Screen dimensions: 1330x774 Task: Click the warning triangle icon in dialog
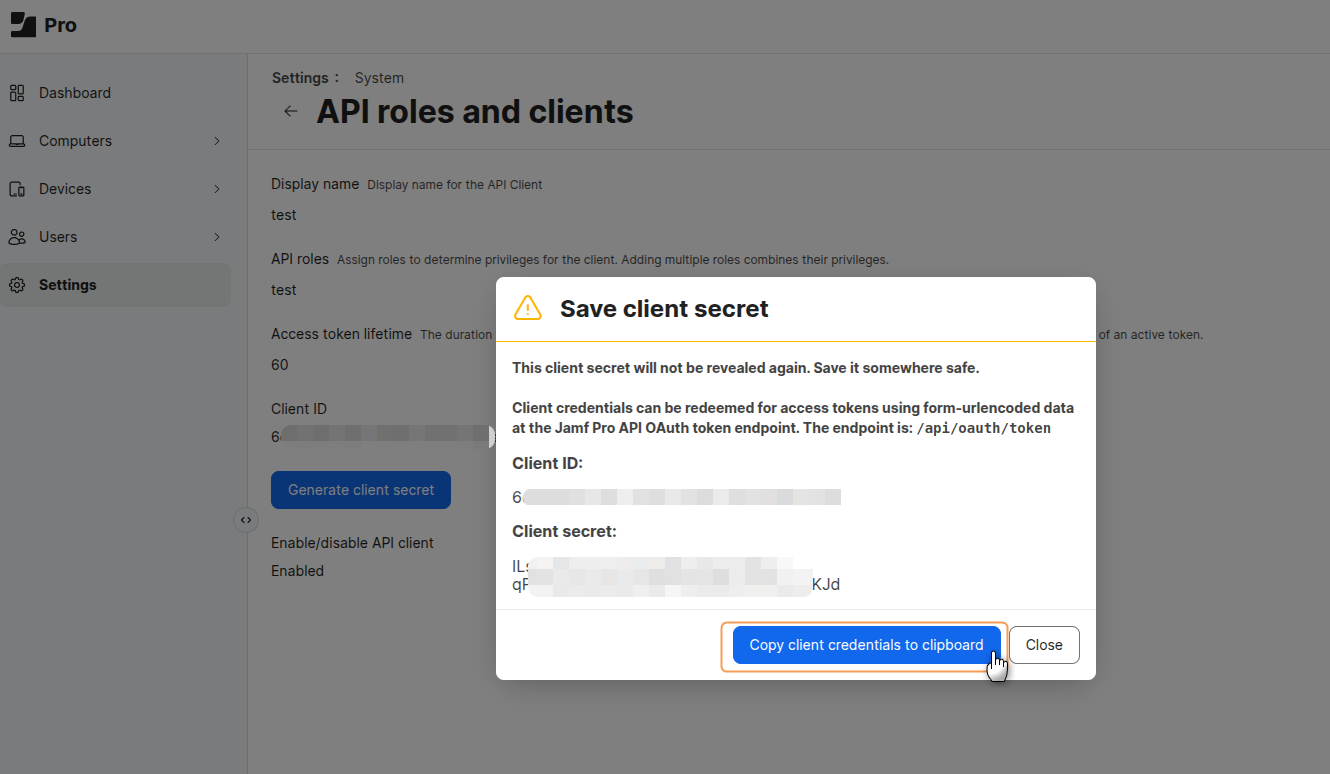[527, 308]
